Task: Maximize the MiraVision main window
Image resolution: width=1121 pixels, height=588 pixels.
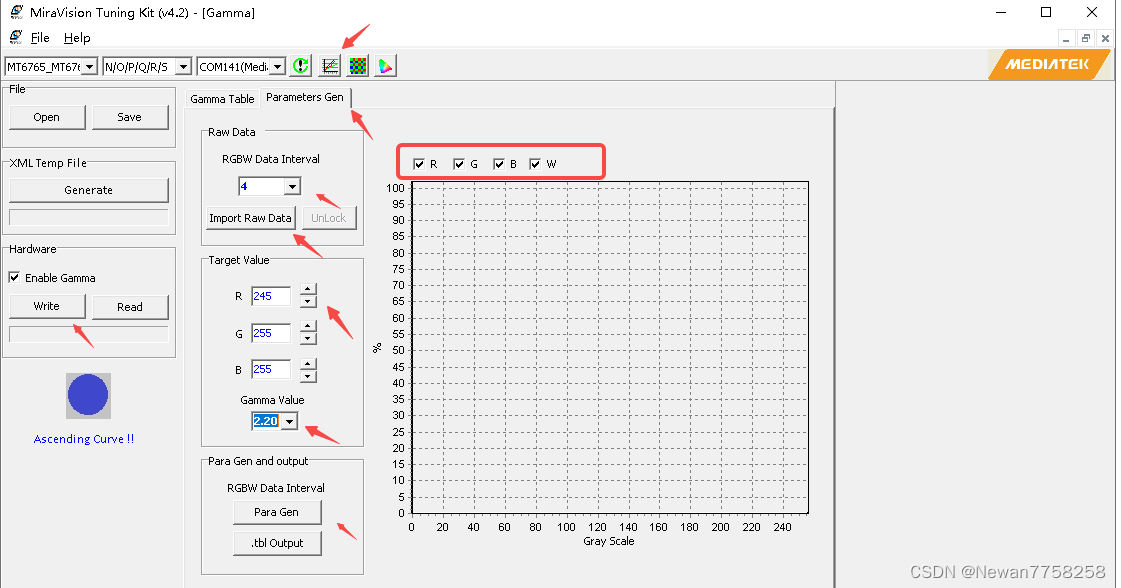Action: [x=1046, y=12]
